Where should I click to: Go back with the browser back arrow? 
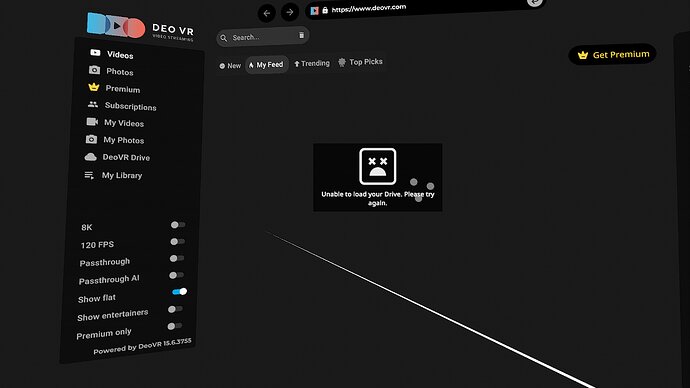267,13
